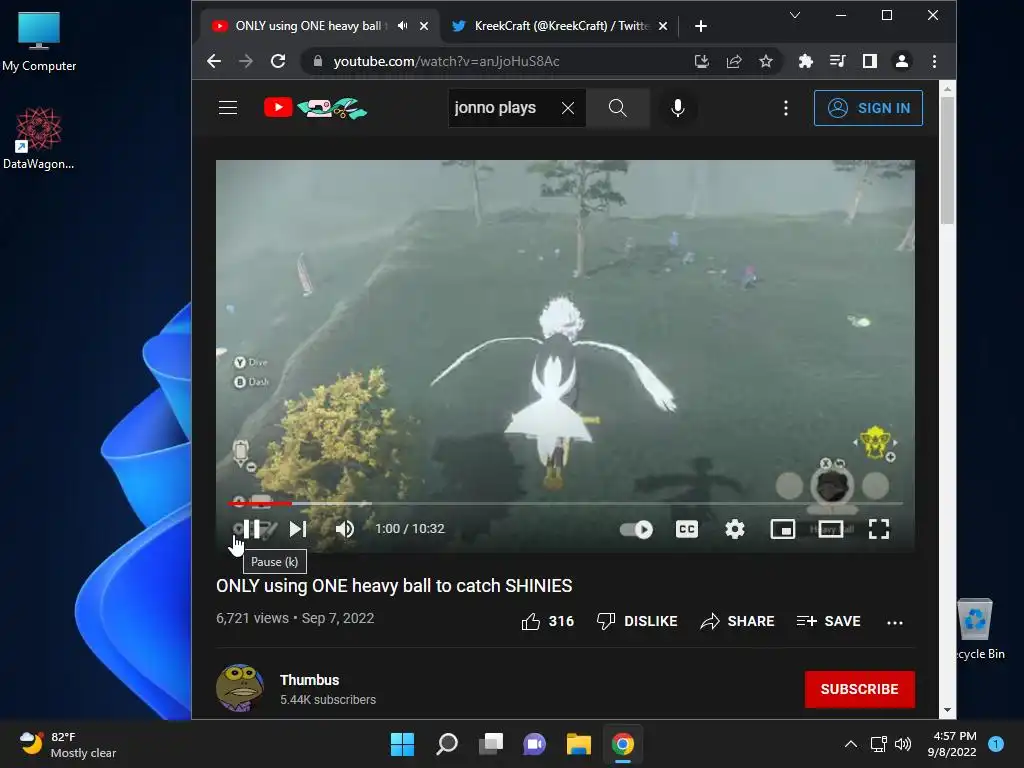Save the video to a playlist
Screen dimensions: 1024x768
coord(828,621)
